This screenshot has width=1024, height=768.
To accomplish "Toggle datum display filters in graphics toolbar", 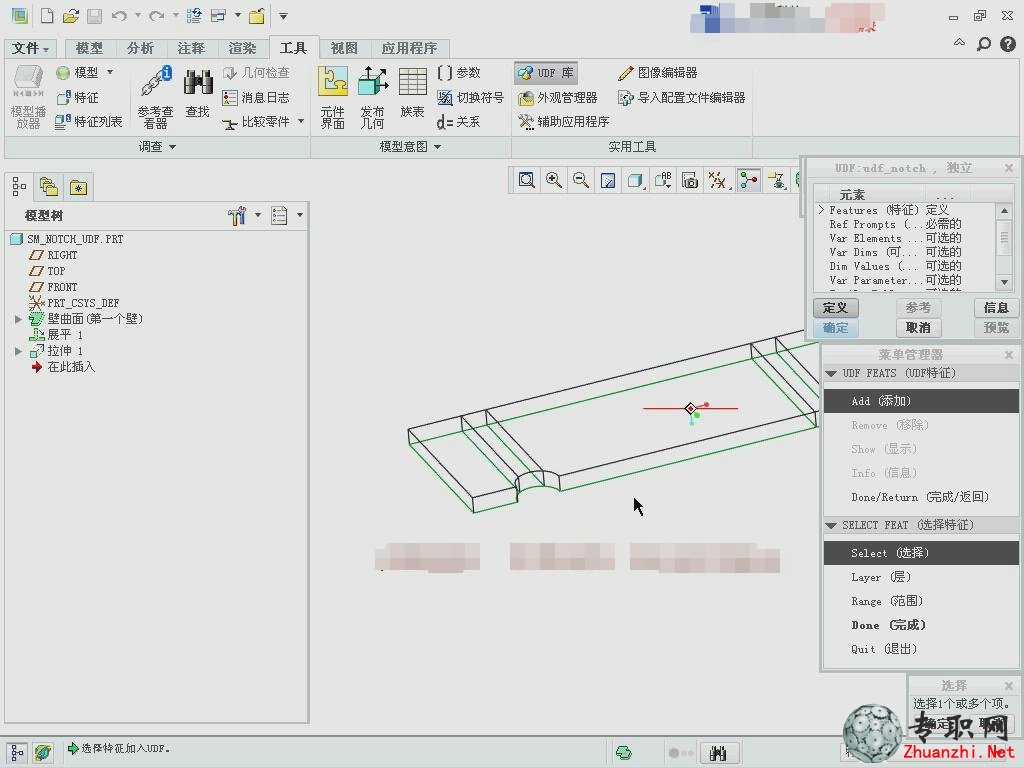I will 717,180.
